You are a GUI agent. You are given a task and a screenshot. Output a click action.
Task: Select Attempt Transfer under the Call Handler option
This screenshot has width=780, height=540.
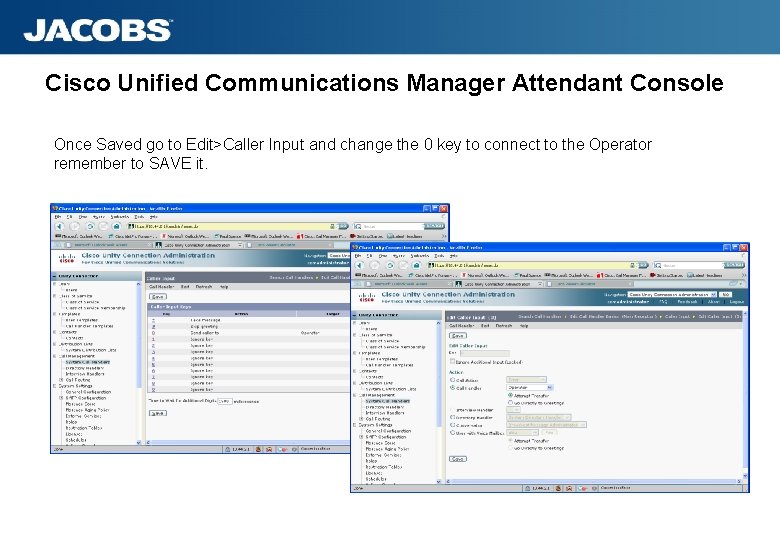[x=510, y=395]
